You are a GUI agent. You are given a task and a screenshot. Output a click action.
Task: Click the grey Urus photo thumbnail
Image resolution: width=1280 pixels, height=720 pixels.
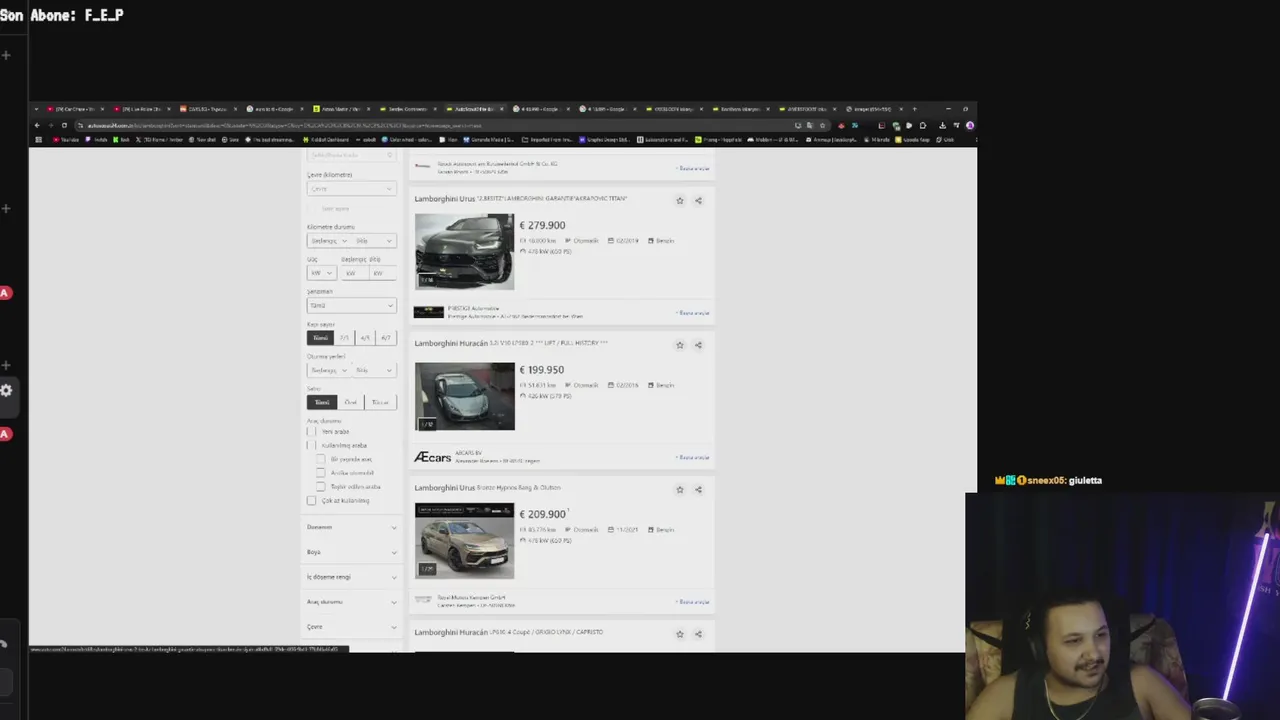(x=465, y=252)
